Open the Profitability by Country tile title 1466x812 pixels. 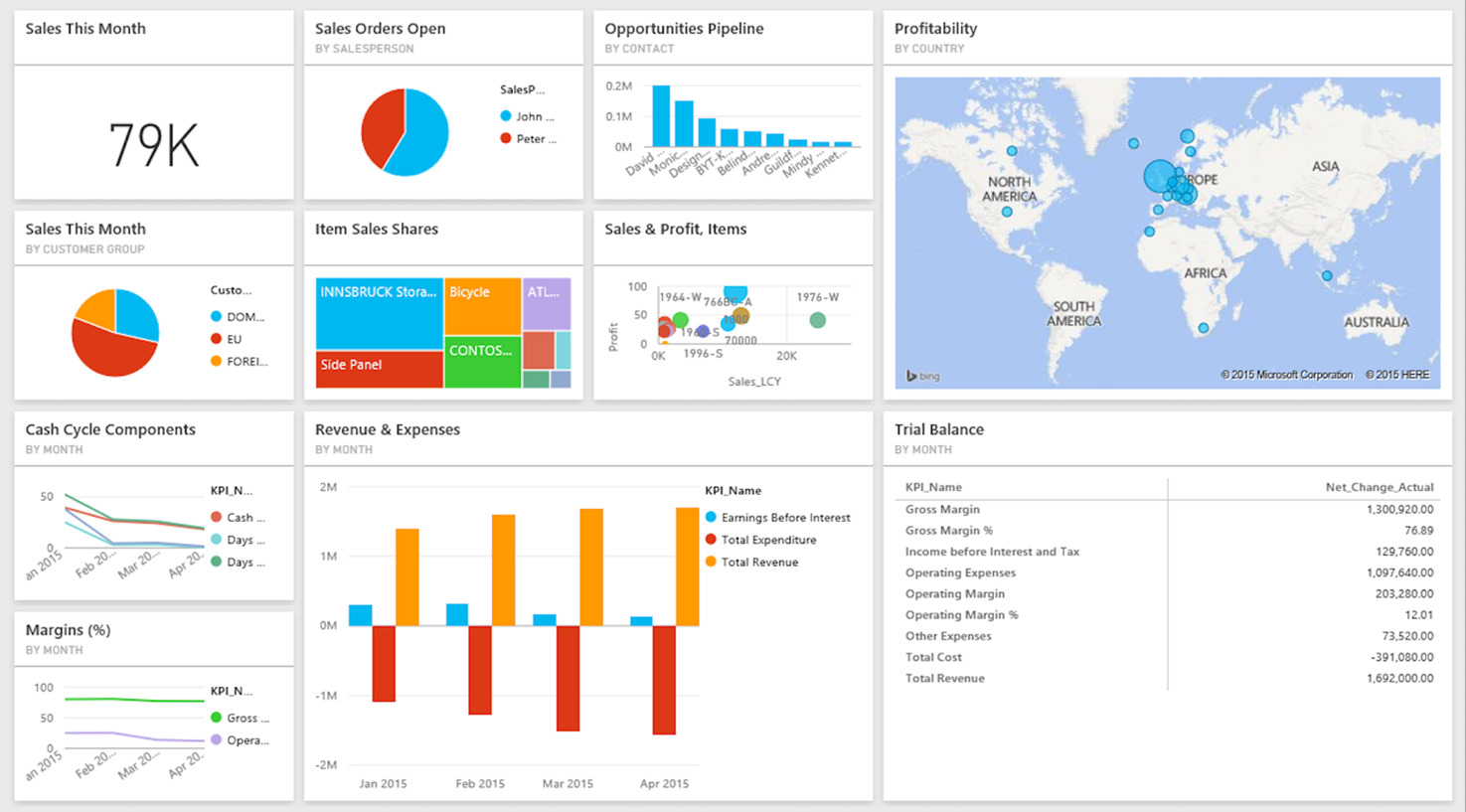[x=935, y=29]
